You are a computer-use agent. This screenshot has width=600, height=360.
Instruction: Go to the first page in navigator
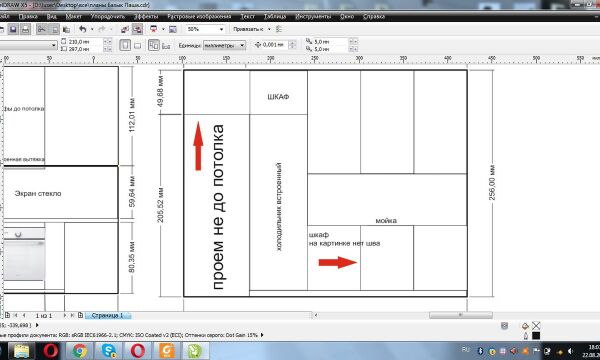[x=16, y=315]
